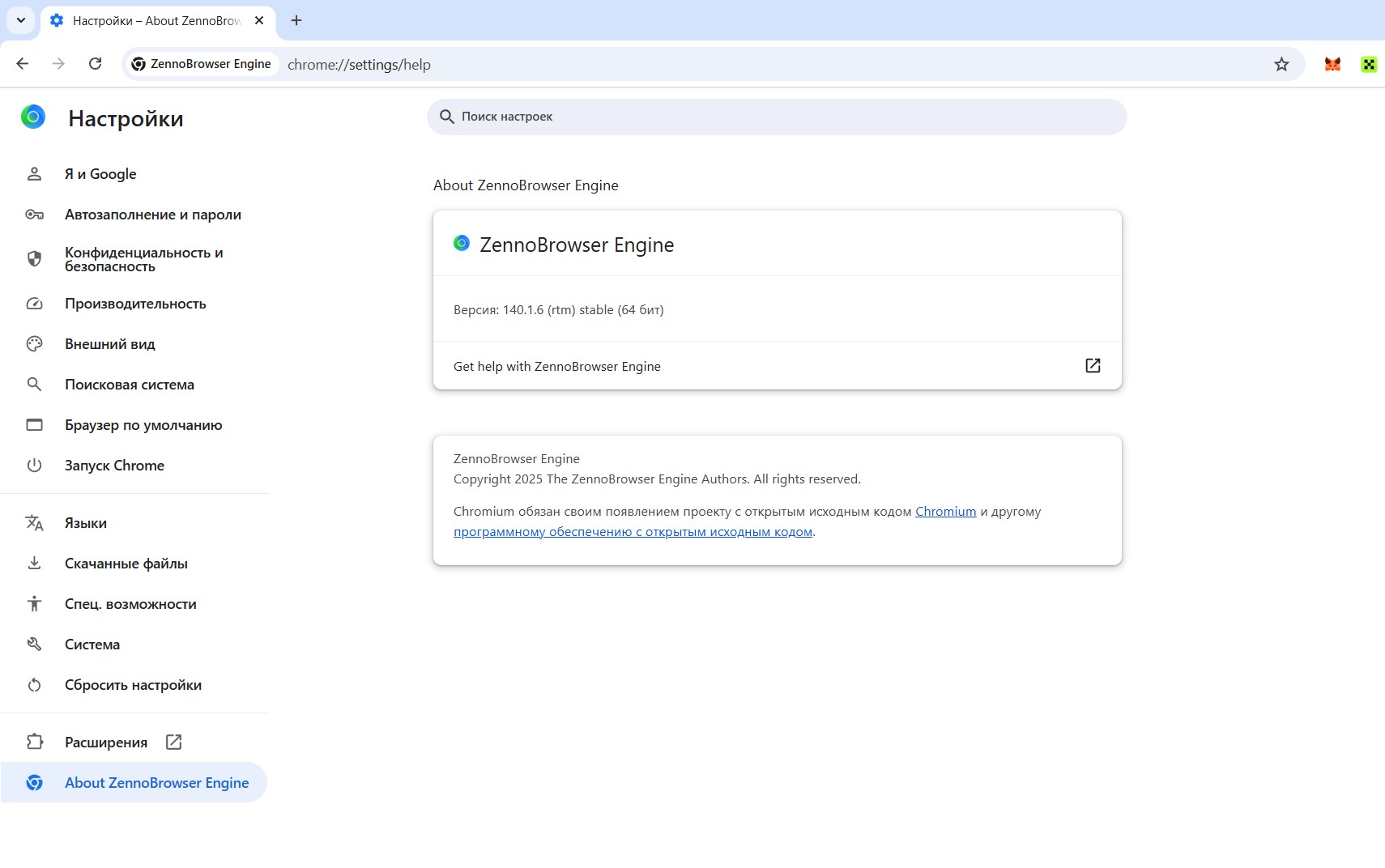1385x868 pixels.
Task: Open the tab search chevron dropdown
Action: point(21,20)
